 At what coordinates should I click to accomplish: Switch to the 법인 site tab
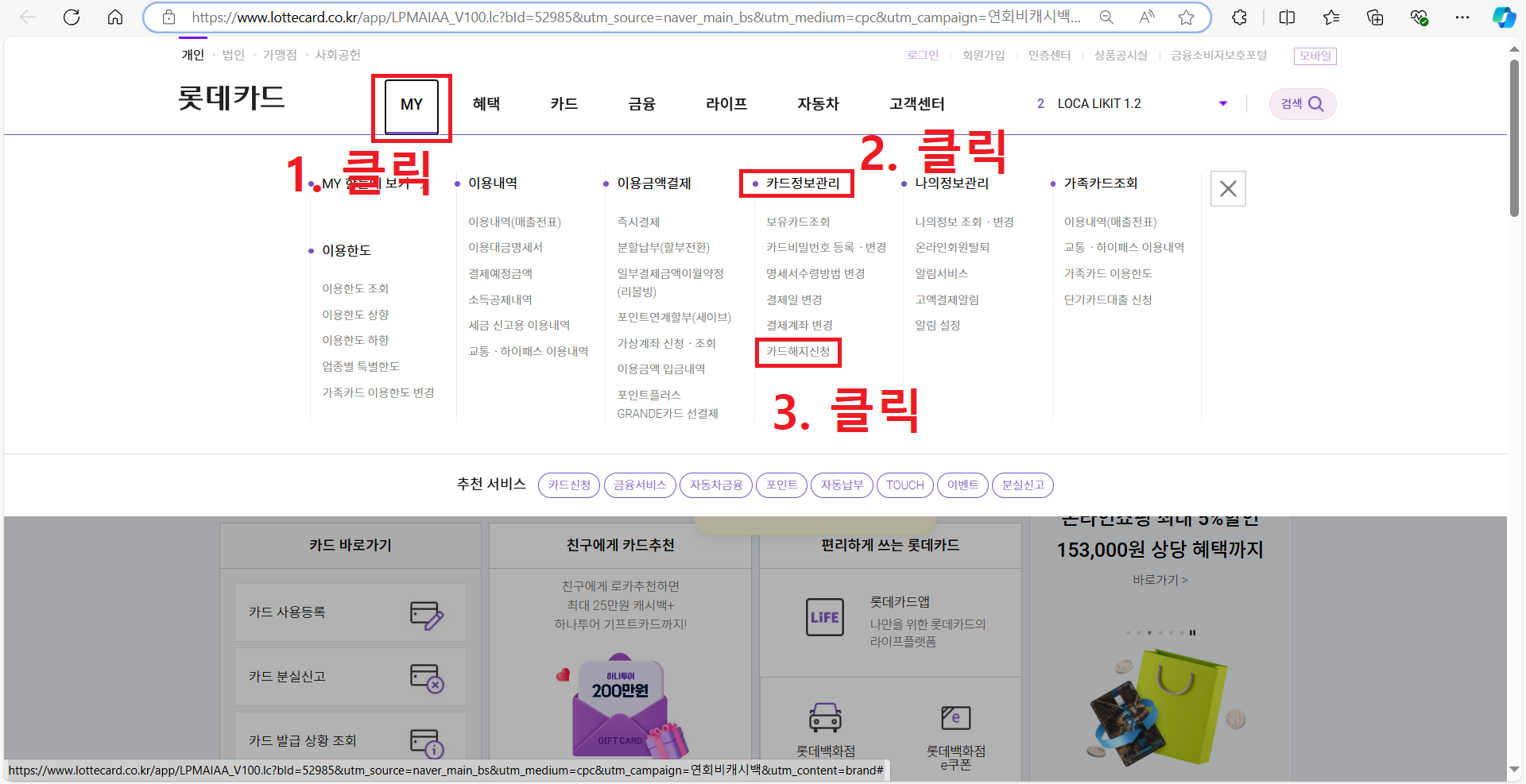tap(234, 55)
